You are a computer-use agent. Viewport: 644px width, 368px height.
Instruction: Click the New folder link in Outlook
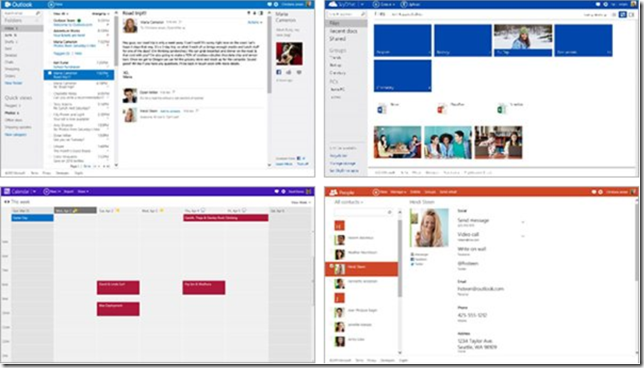coord(14,83)
